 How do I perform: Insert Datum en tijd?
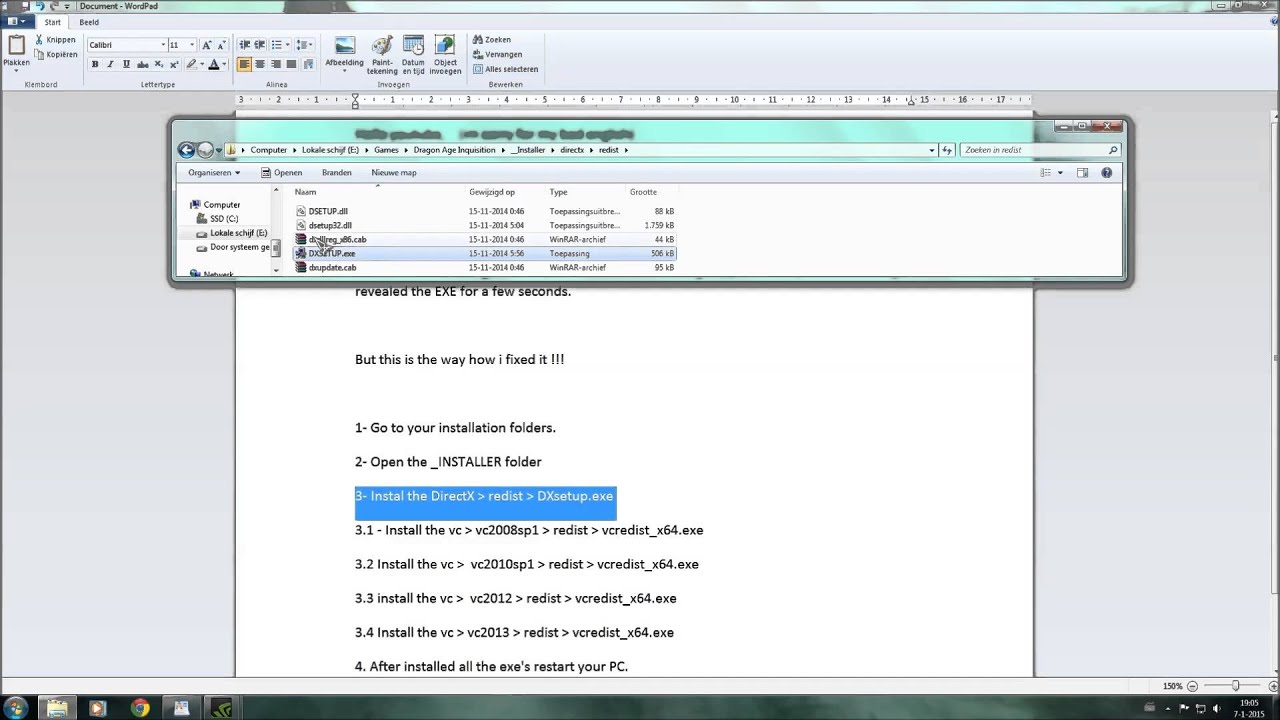[413, 55]
